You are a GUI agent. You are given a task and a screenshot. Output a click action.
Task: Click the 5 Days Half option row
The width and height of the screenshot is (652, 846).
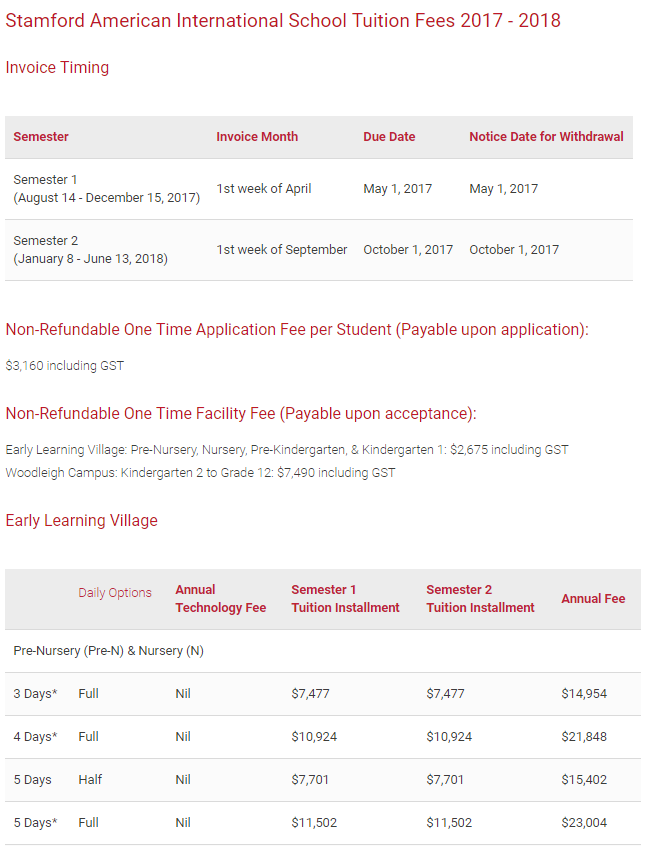click(x=323, y=780)
